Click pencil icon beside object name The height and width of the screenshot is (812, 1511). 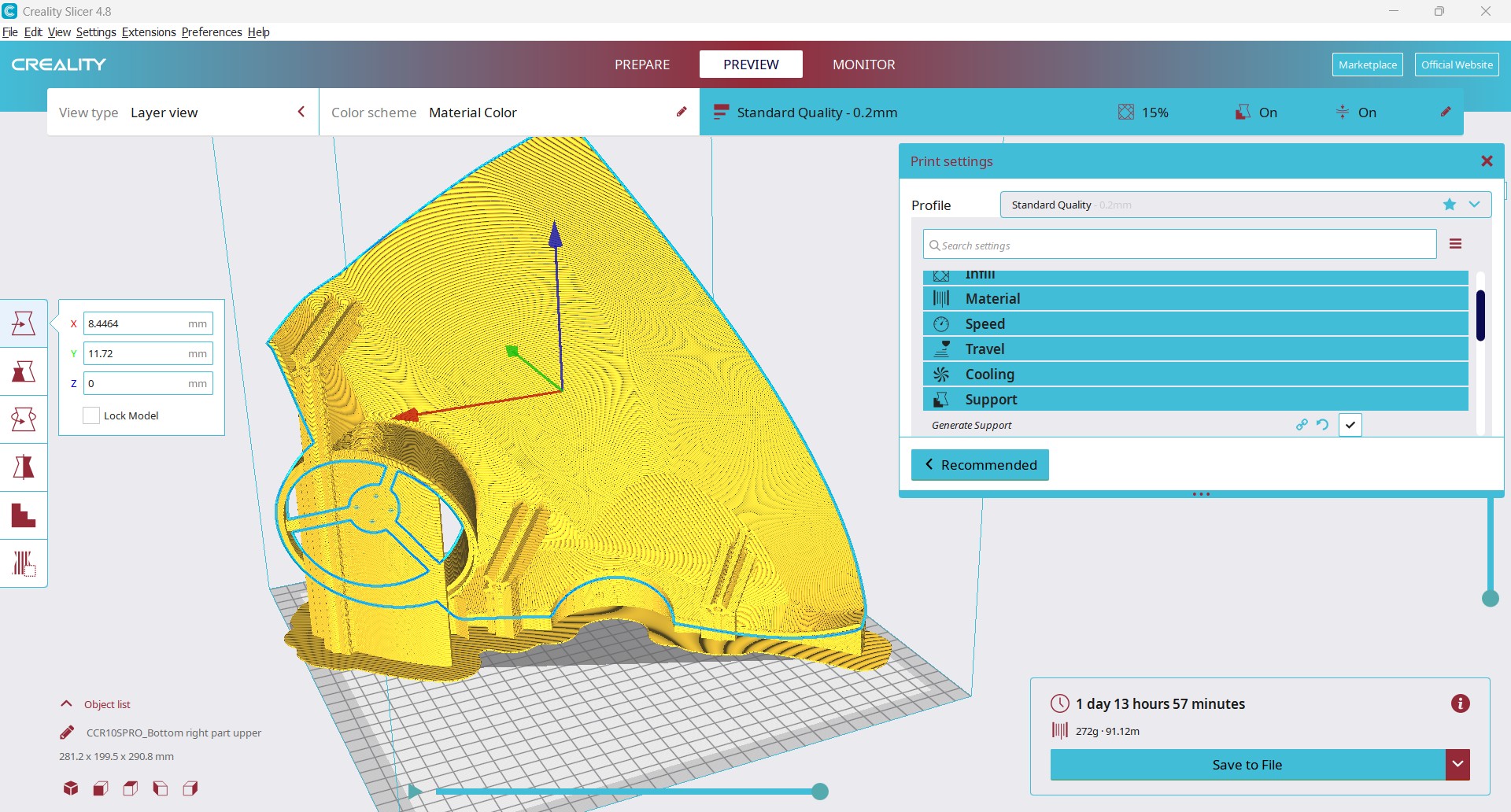point(68,733)
